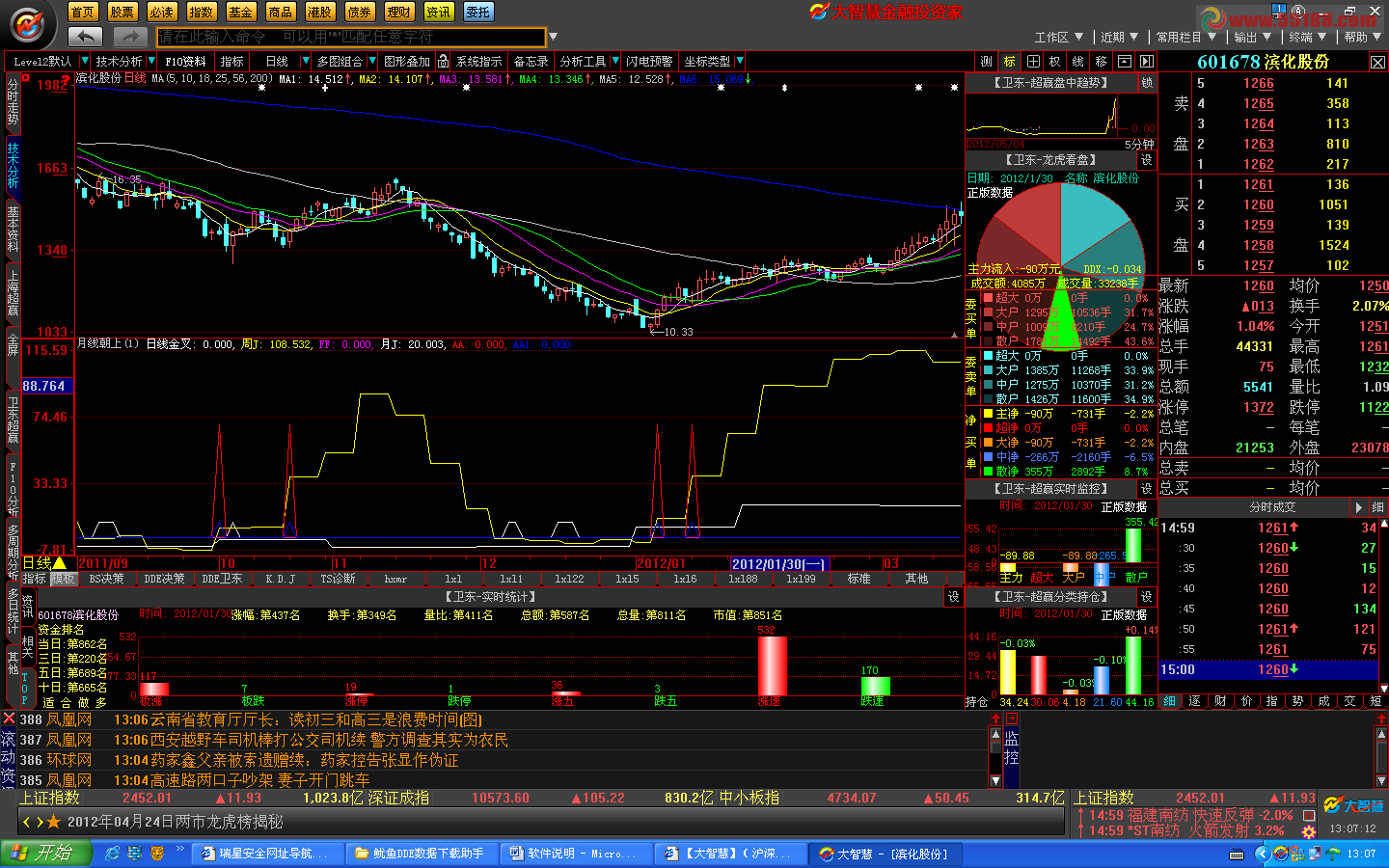This screenshot has height=868, width=1389.
Task: Click the 权 adjustment icon
Action: (x=1055, y=61)
